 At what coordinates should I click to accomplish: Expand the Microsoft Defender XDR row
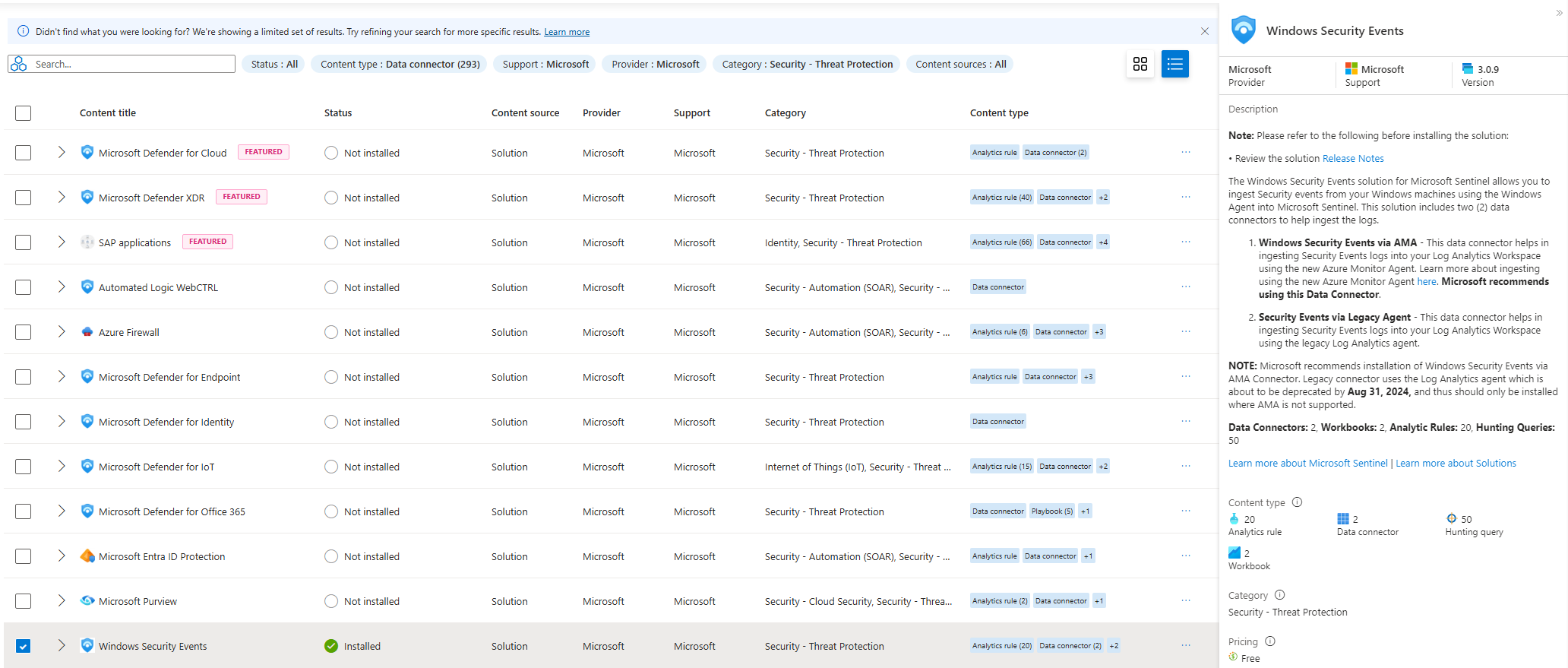(62, 198)
